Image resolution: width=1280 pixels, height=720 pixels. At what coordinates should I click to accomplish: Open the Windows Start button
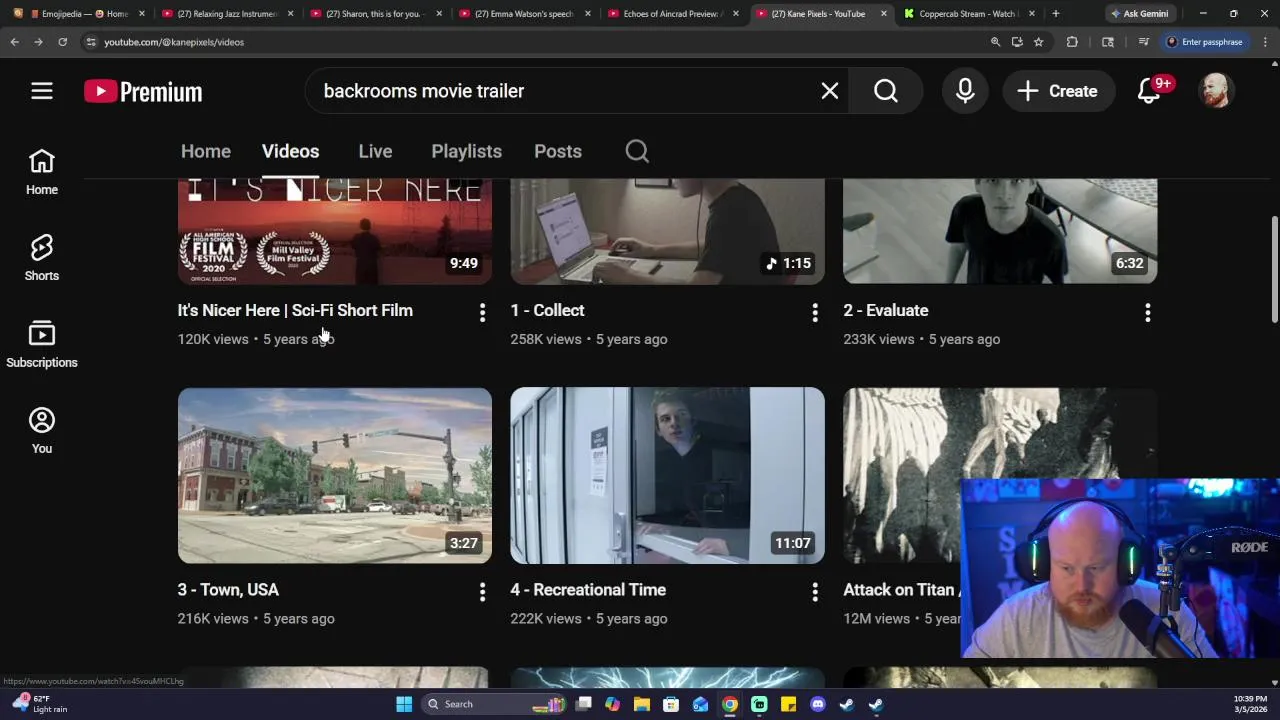click(404, 704)
